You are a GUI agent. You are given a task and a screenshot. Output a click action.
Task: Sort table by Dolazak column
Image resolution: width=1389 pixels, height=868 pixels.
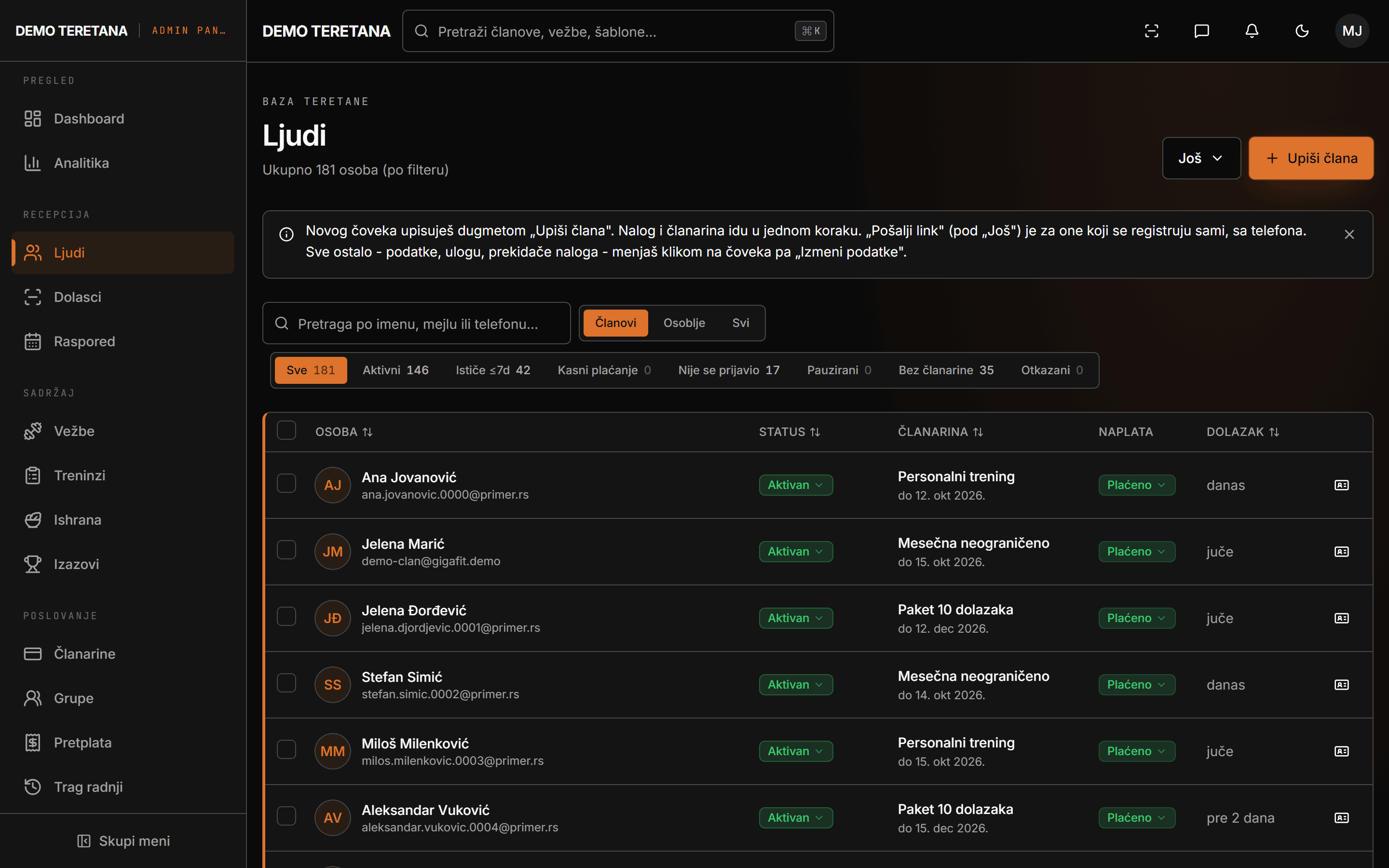point(1243,432)
